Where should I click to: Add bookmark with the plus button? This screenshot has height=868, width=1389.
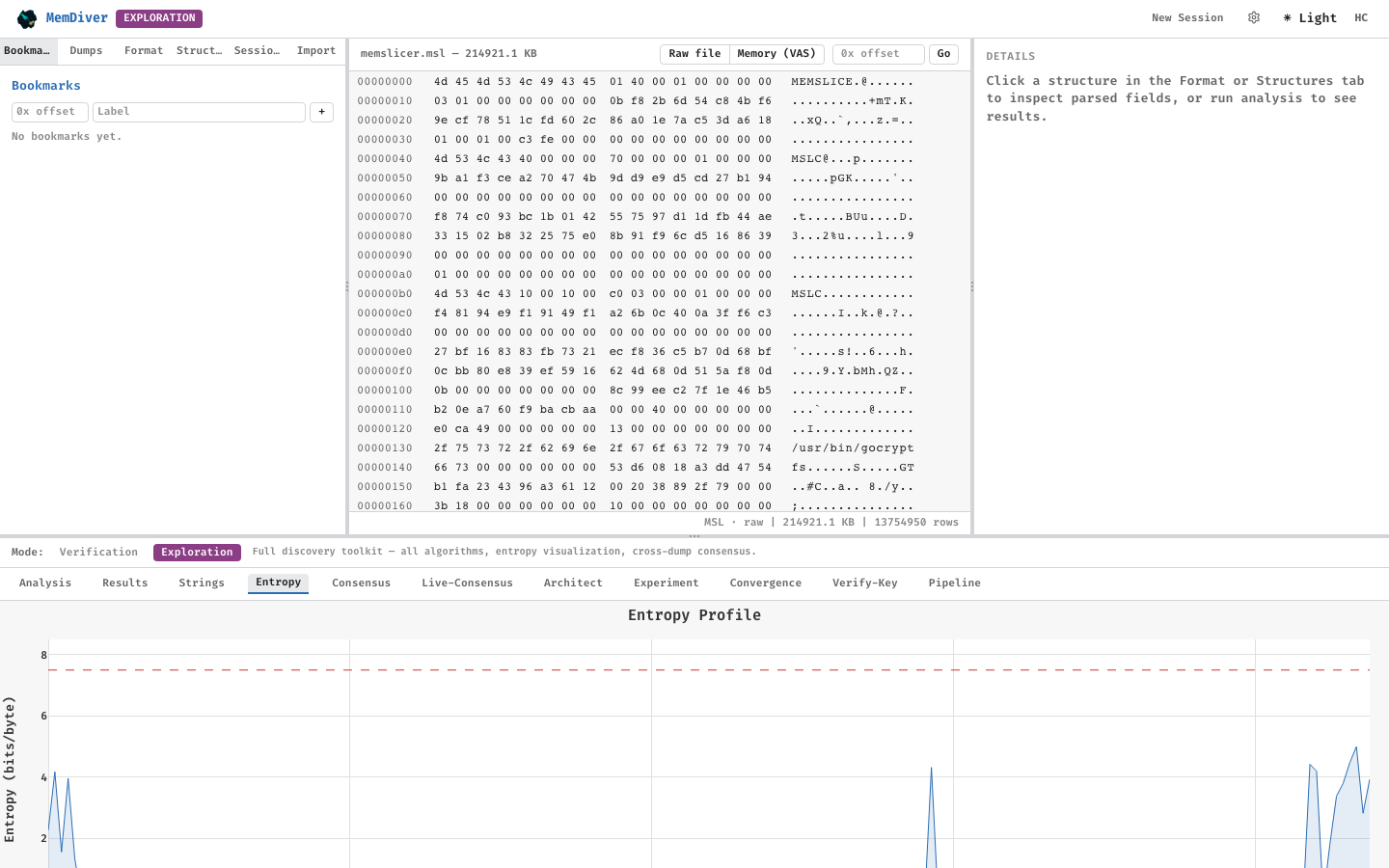pos(321,112)
